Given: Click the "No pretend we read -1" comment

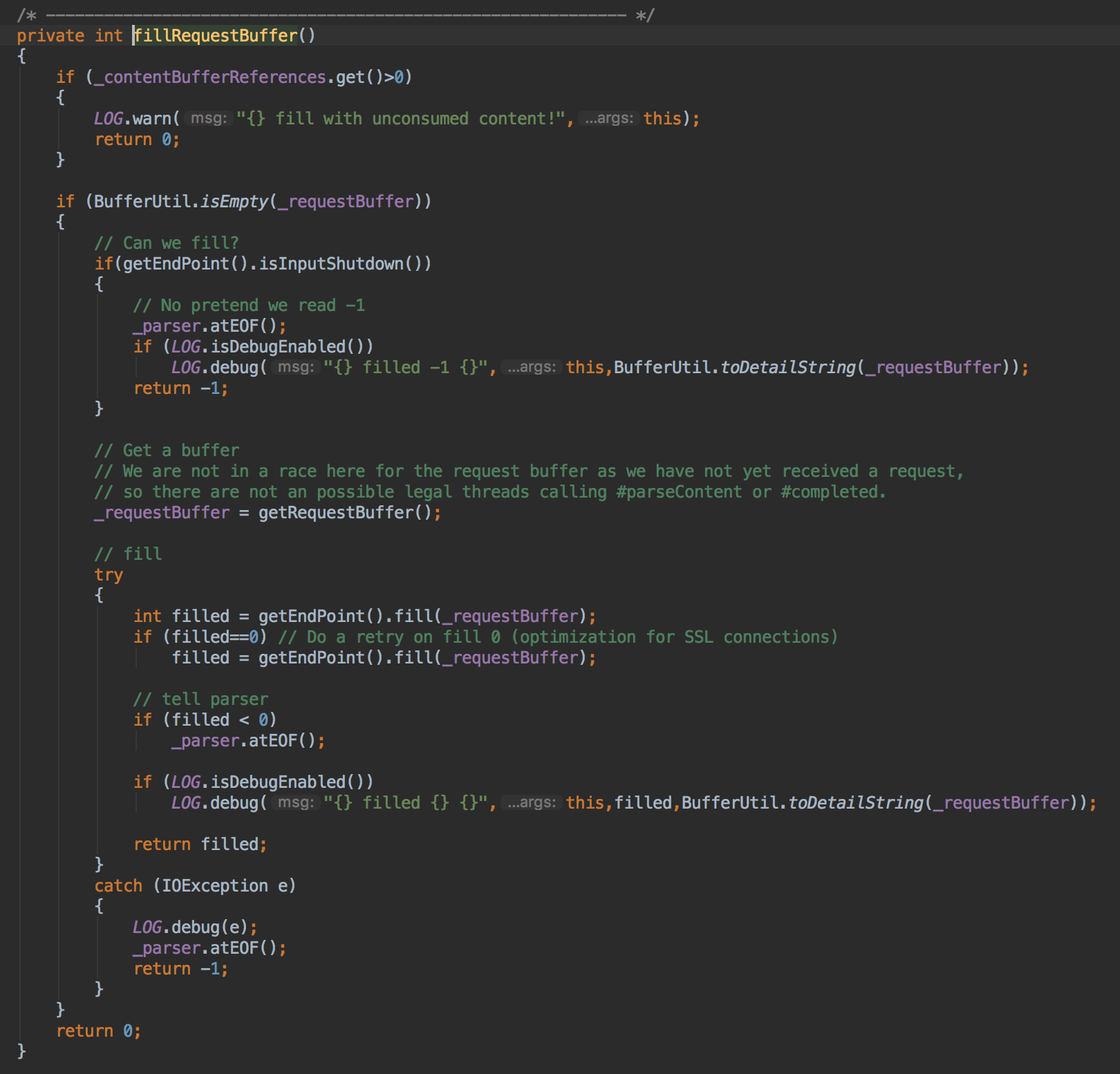Looking at the screenshot, I should coord(249,305).
